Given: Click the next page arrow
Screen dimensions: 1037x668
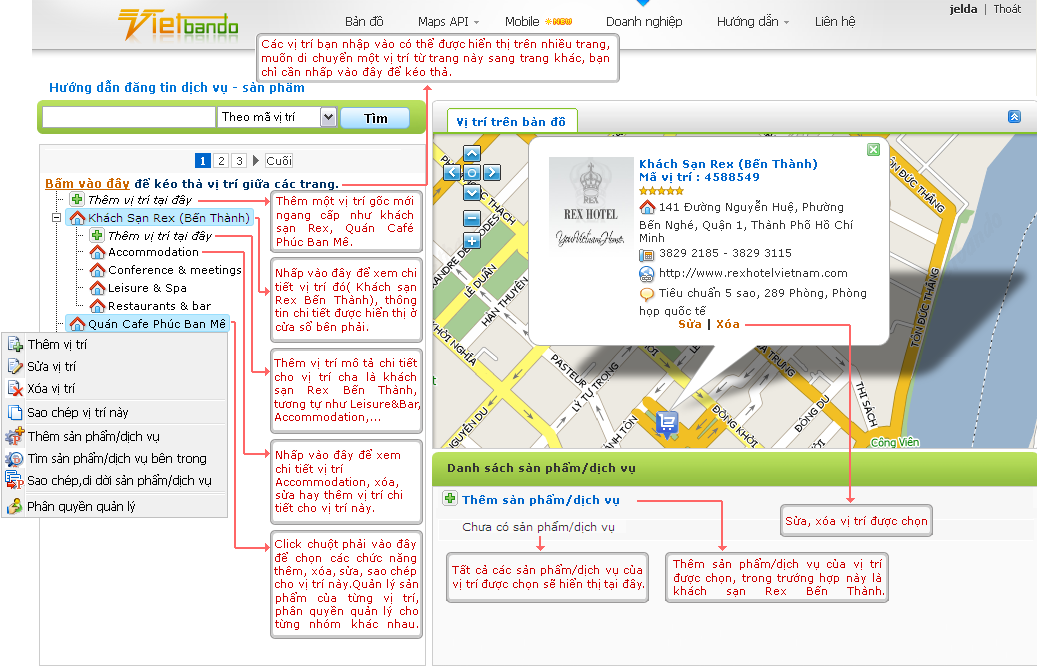Looking at the screenshot, I should [255, 161].
